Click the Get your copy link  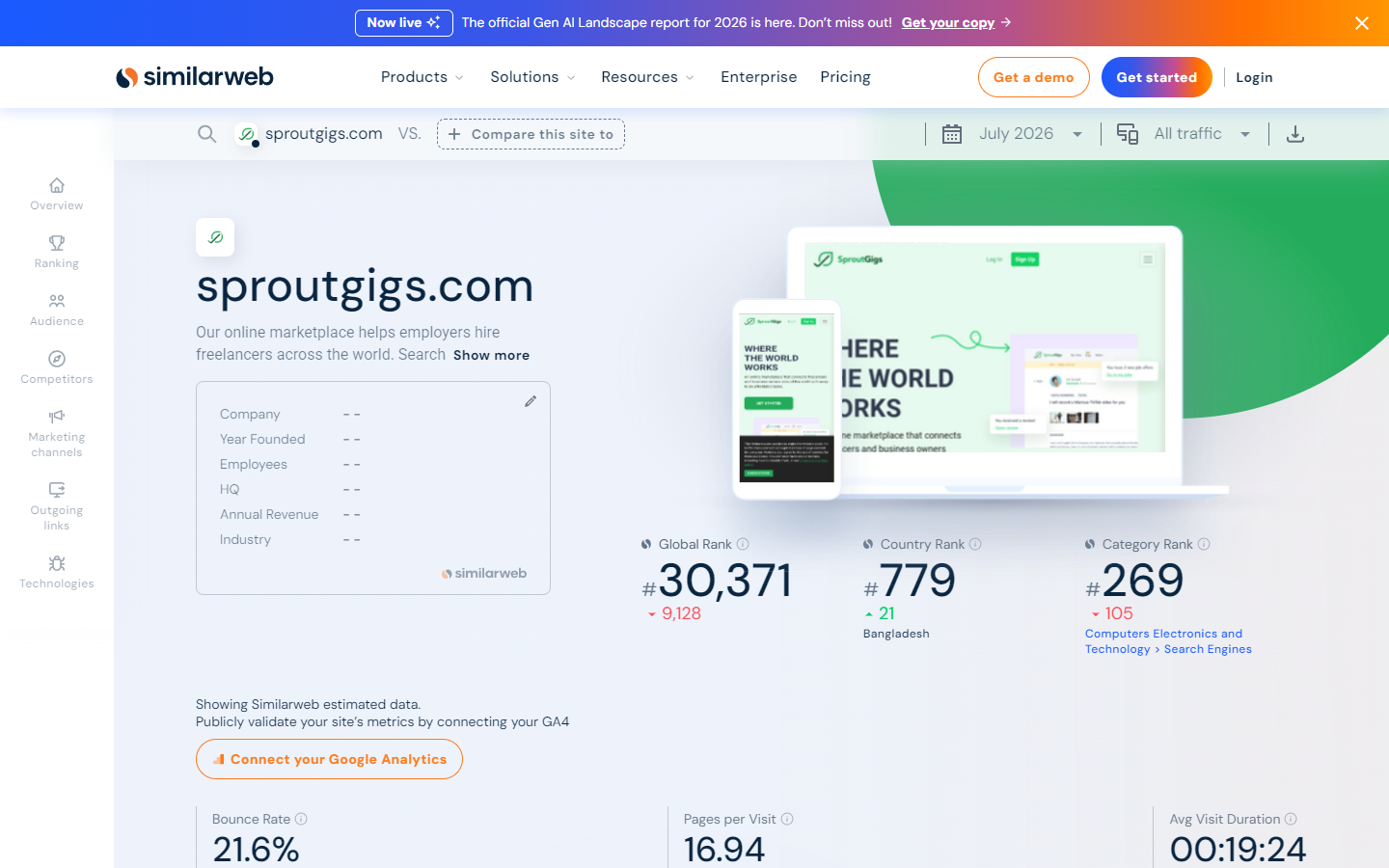pos(948,22)
